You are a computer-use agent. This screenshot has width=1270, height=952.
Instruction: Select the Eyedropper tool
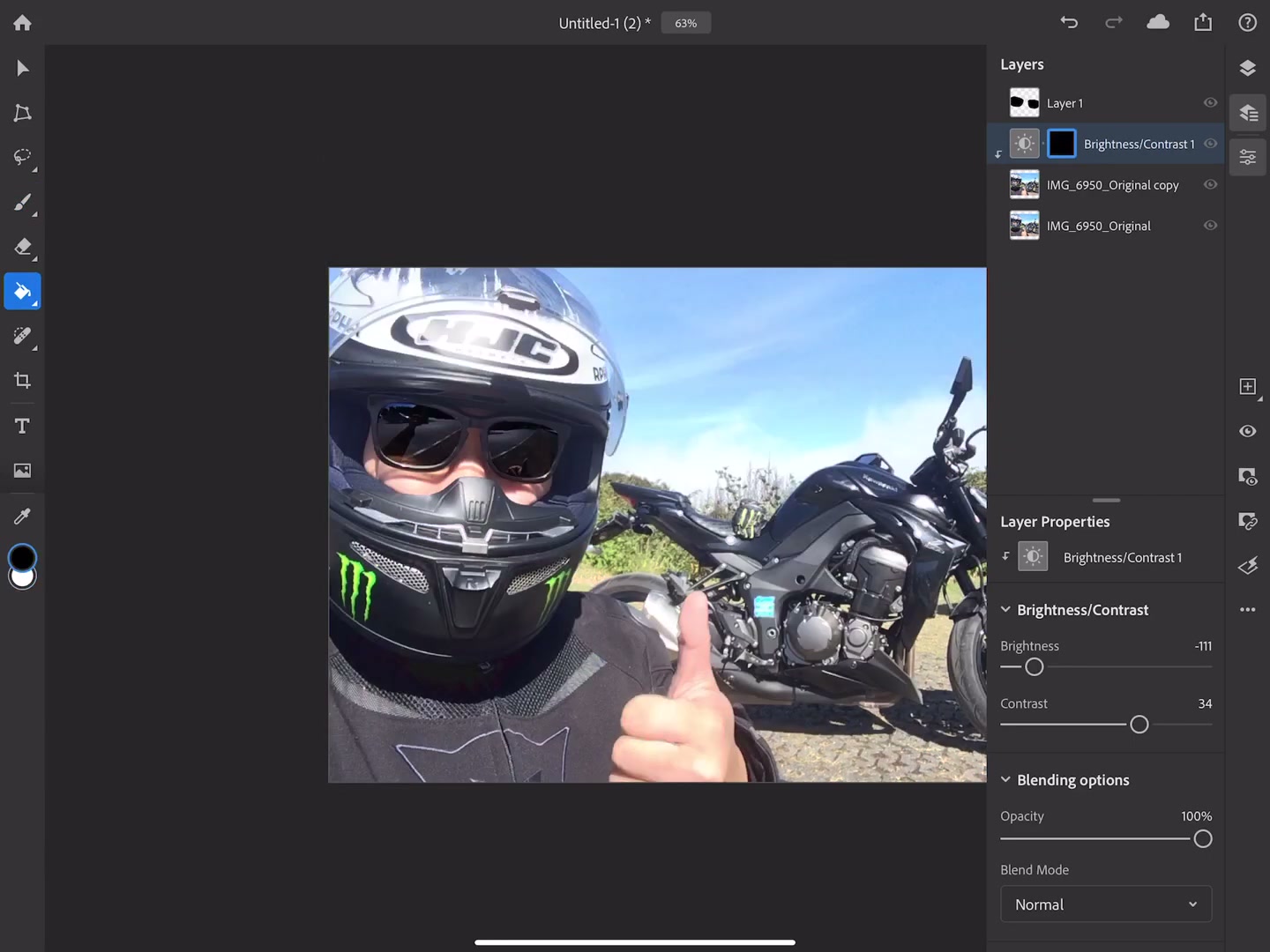pyautogui.click(x=22, y=516)
